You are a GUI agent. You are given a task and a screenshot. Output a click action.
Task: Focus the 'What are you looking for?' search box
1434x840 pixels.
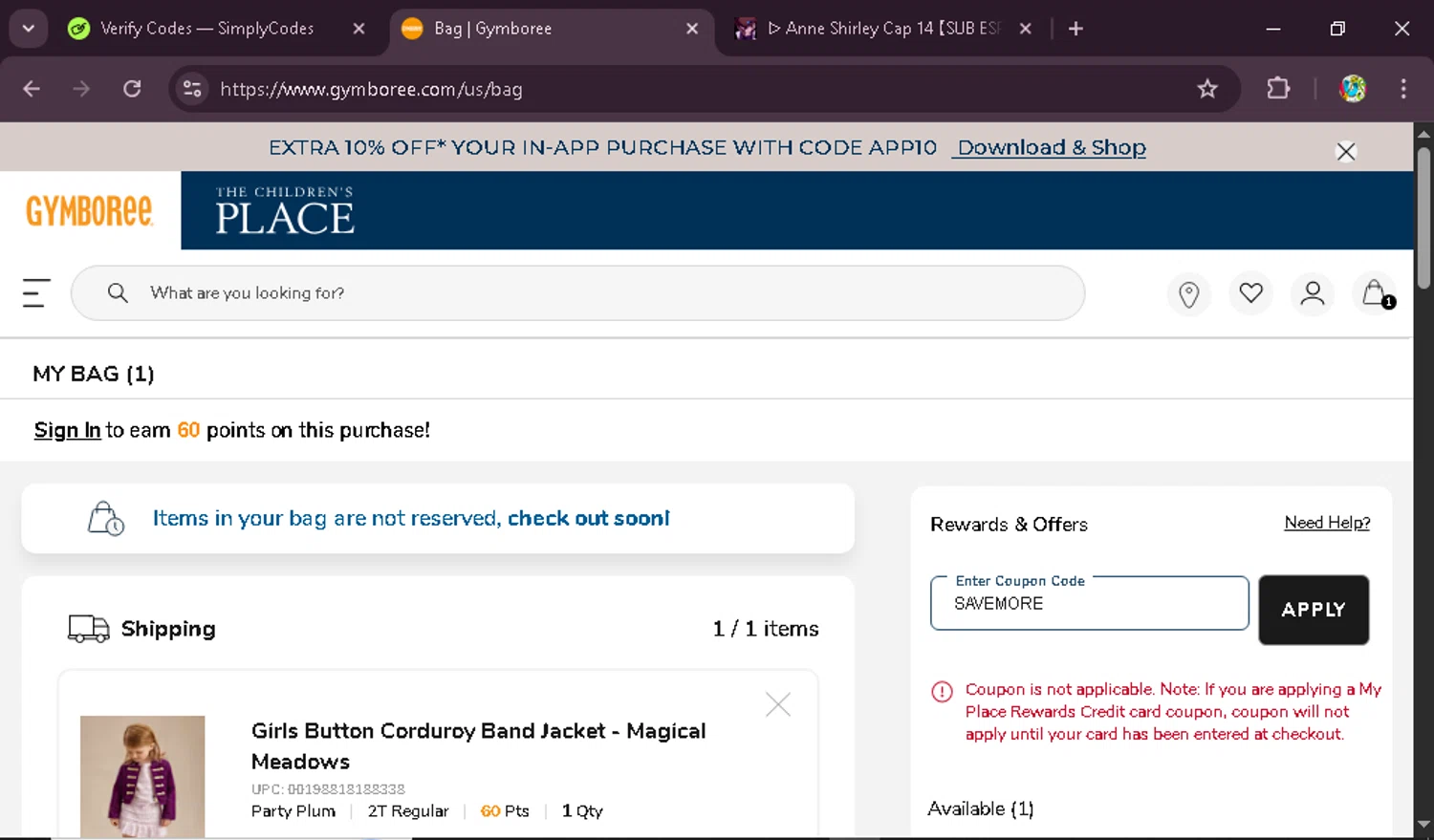pyautogui.click(x=577, y=293)
